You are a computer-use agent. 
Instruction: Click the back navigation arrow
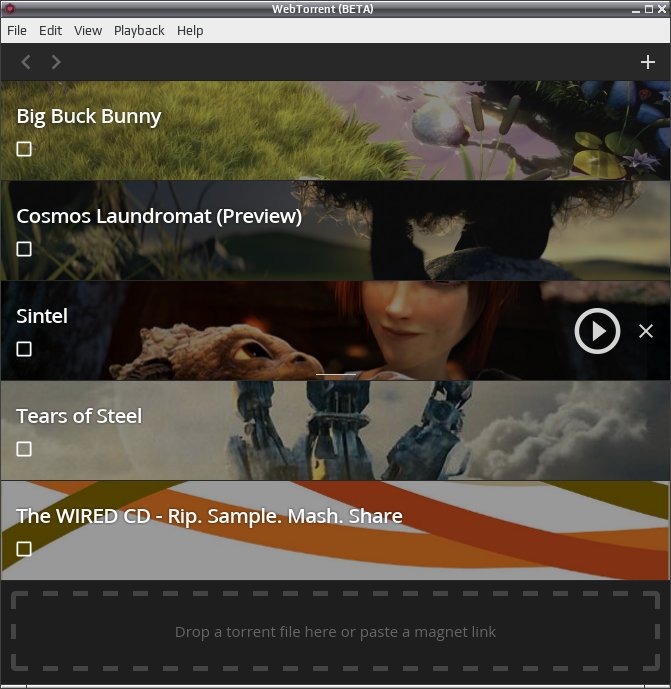pos(26,62)
